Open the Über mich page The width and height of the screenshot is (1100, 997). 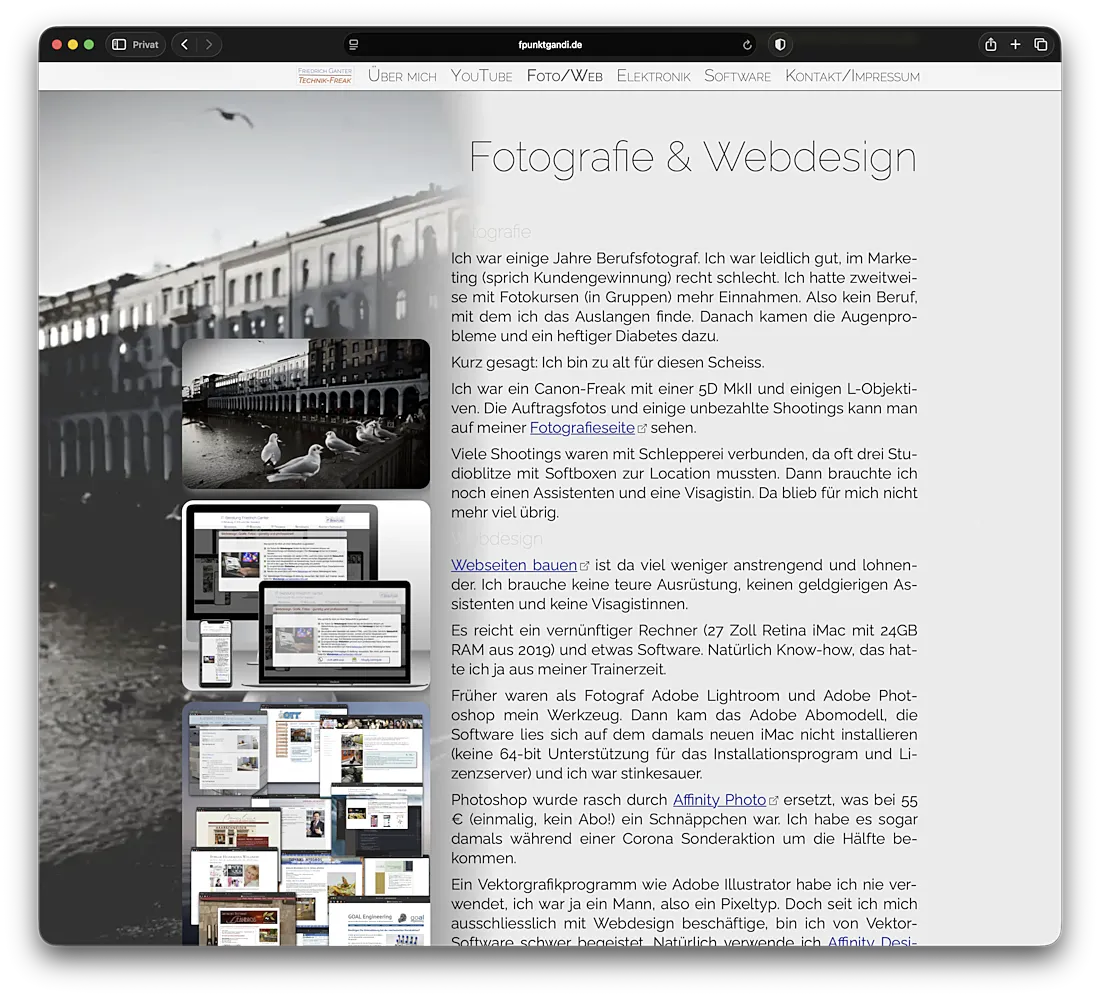[402, 76]
